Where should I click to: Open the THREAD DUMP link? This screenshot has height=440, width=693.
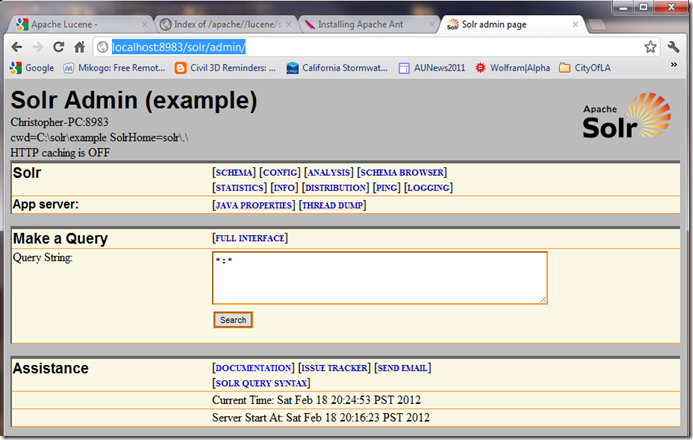click(332, 205)
